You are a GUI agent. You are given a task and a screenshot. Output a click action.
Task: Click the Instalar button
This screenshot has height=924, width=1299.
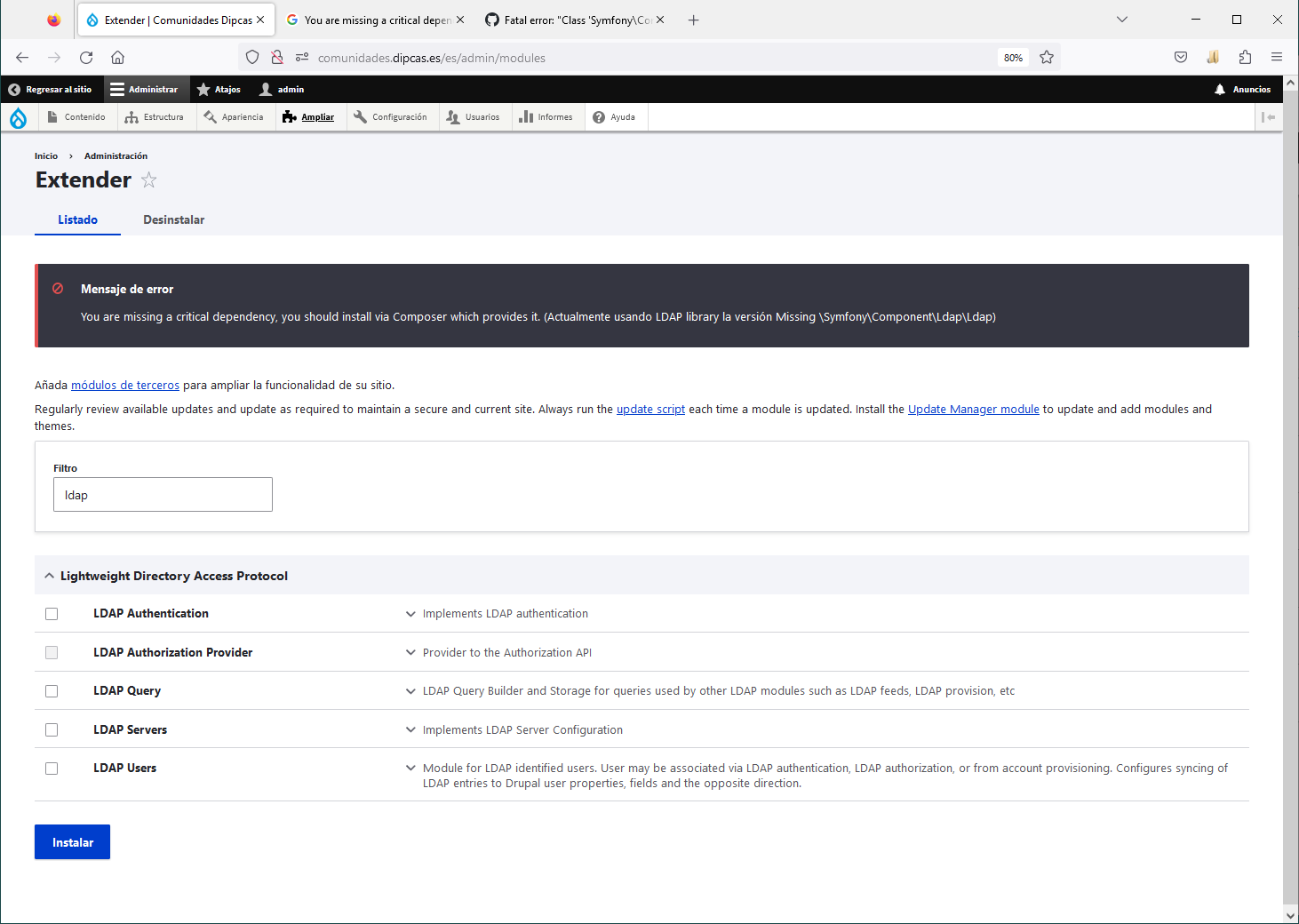[73, 842]
